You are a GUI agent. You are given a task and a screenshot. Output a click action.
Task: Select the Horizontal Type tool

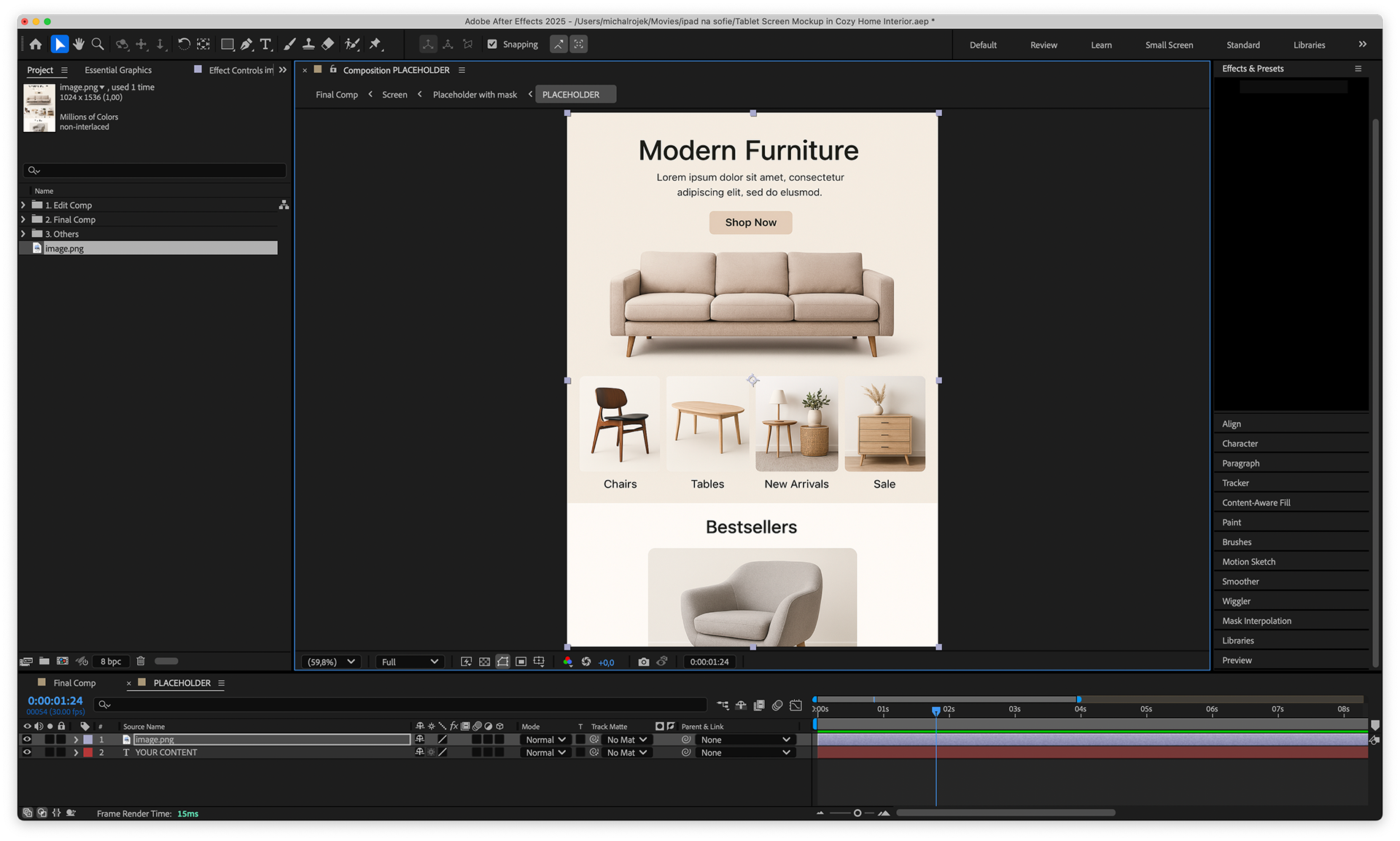pyautogui.click(x=265, y=44)
